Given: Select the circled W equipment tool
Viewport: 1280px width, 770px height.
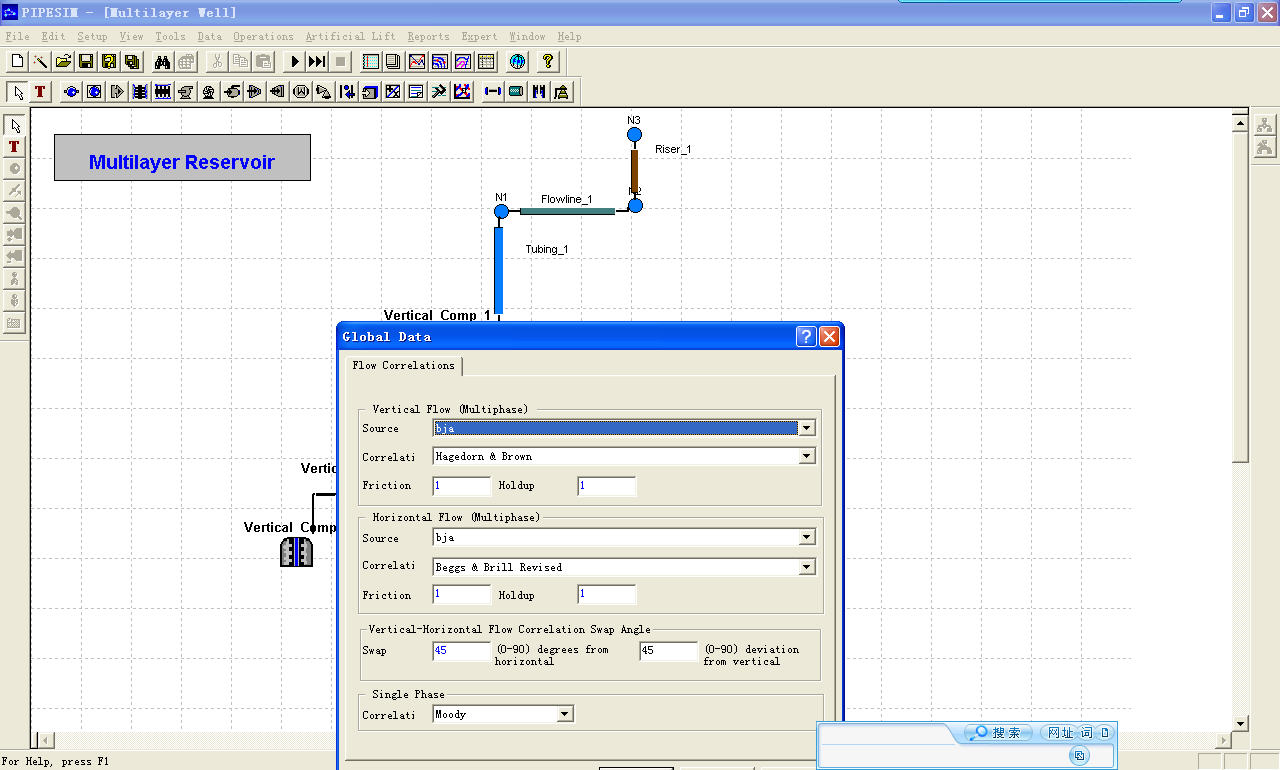Looking at the screenshot, I should tap(300, 92).
